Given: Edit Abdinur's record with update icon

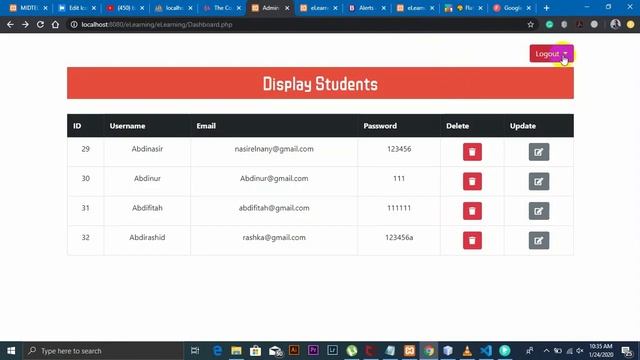Looking at the screenshot, I should coord(539,181).
